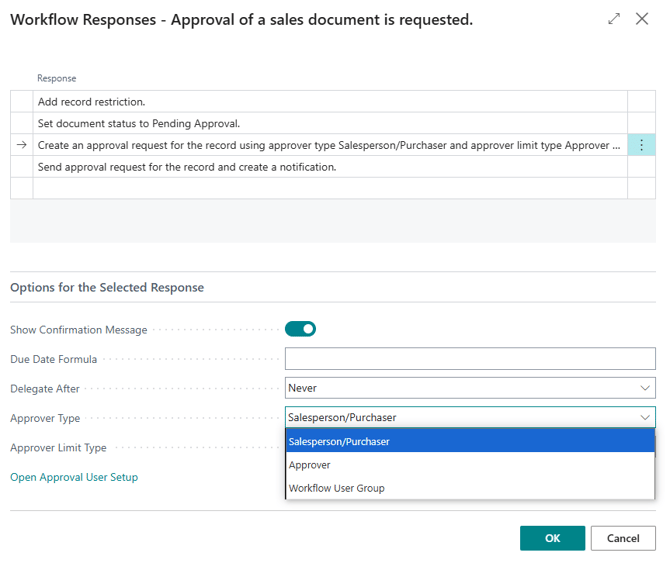Screen dimensions: 670x563
Task: Collapse the Approver Type dropdown arrow
Action: click(x=644, y=418)
